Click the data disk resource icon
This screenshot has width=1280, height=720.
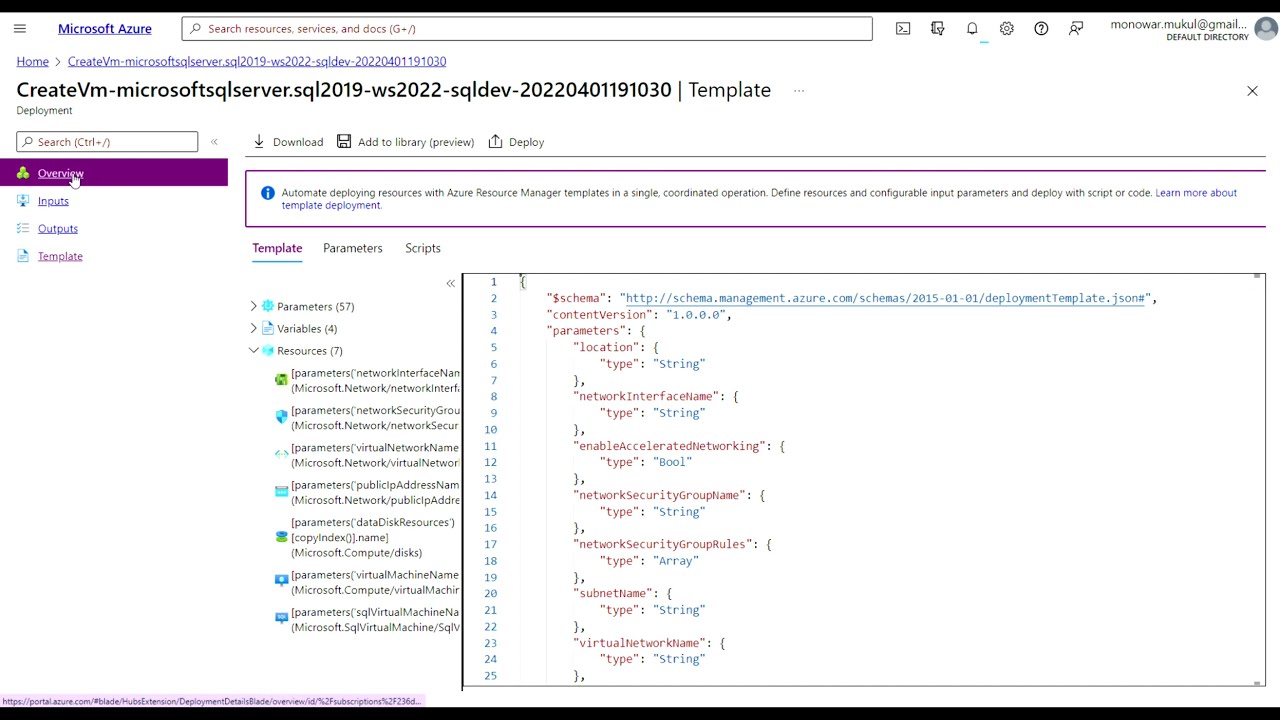click(x=281, y=537)
